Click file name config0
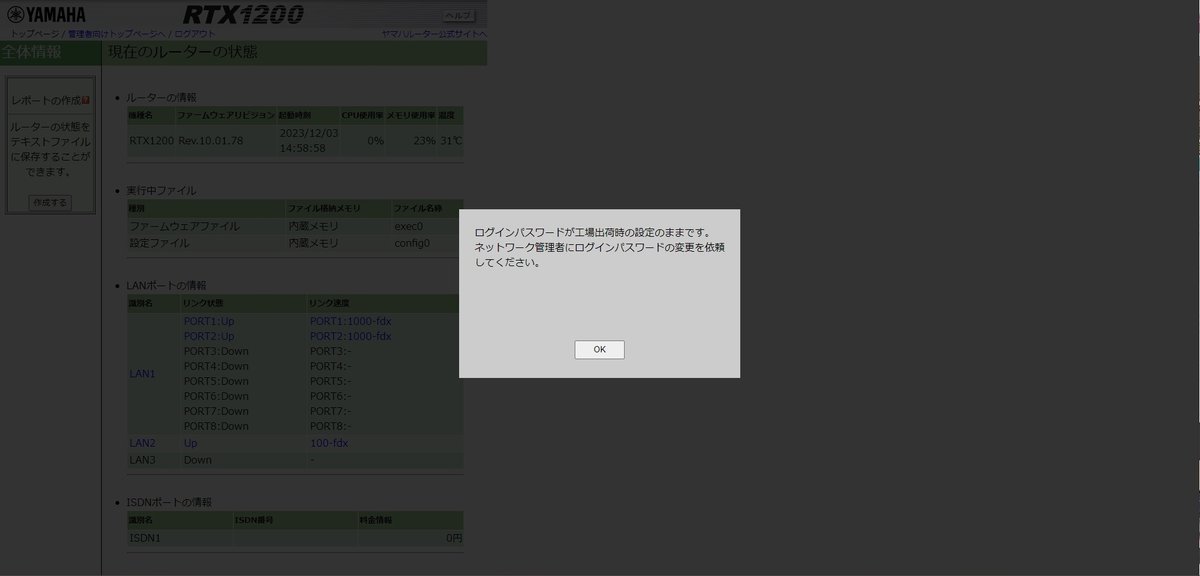Viewport: 1200px width, 576px height. point(412,243)
